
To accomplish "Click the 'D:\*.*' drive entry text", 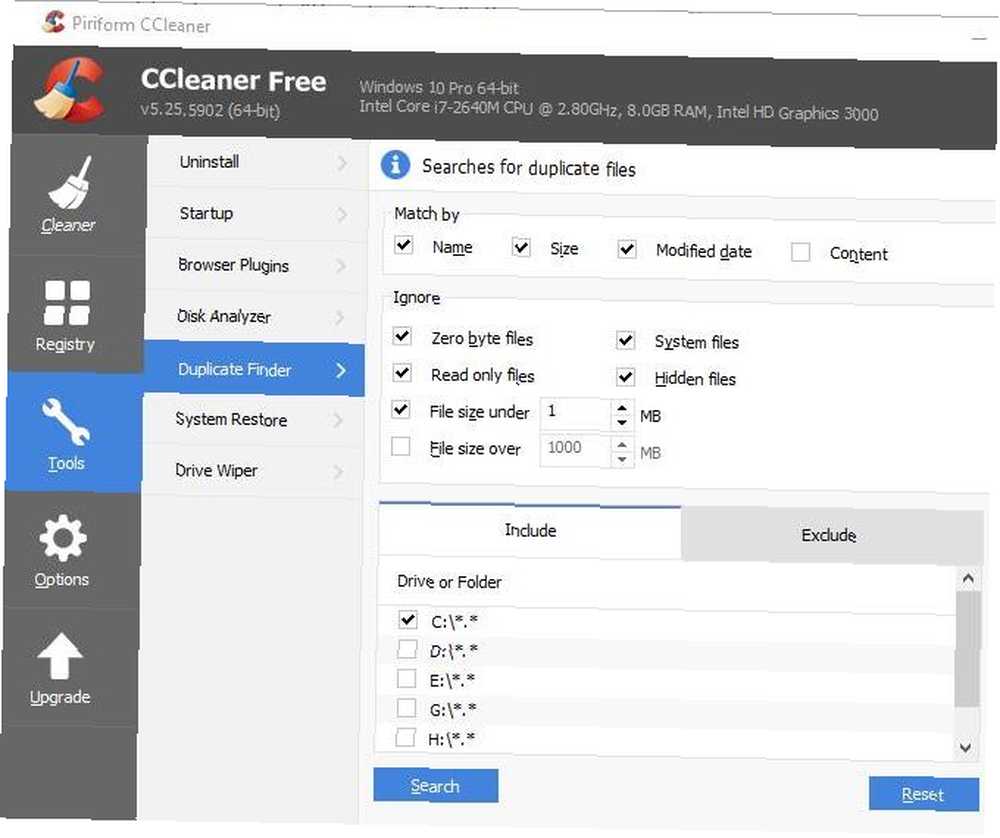I will tap(453, 651).
